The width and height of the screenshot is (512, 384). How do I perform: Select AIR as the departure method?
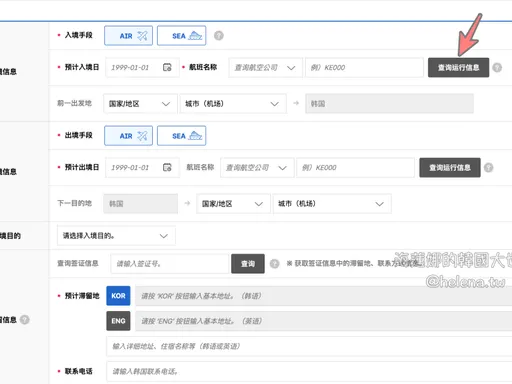pos(128,136)
